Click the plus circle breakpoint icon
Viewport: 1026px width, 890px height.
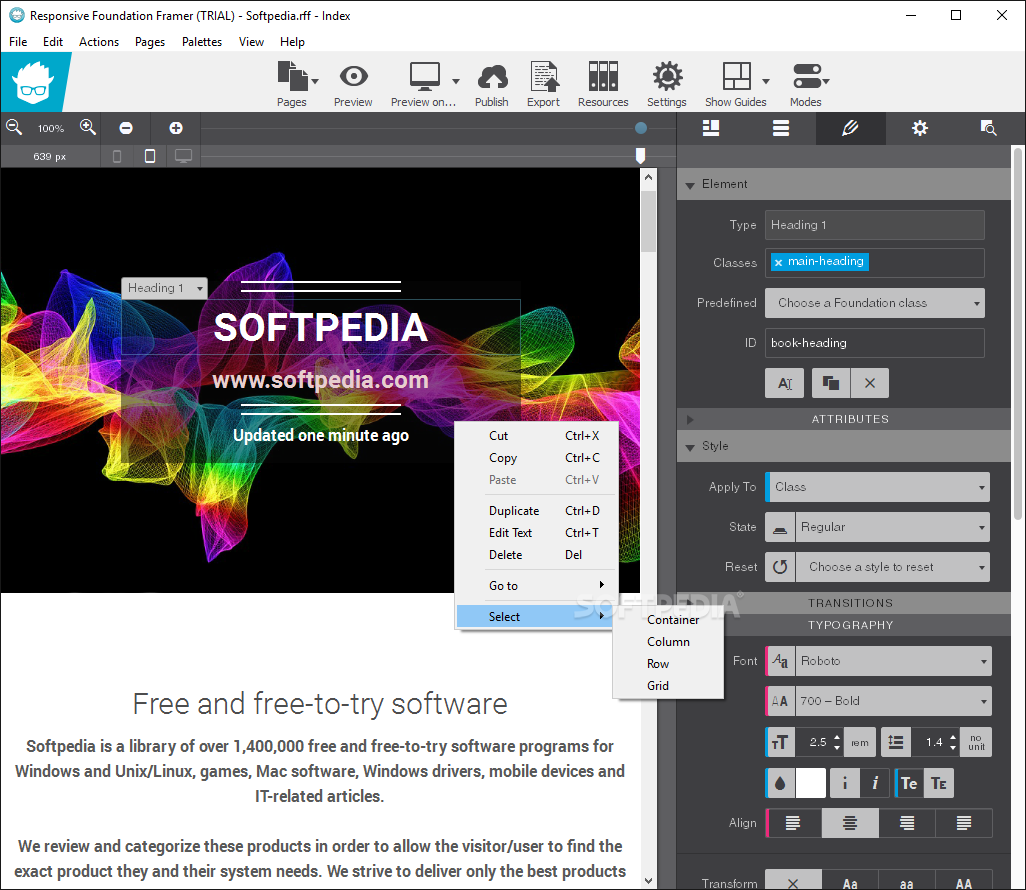(176, 128)
